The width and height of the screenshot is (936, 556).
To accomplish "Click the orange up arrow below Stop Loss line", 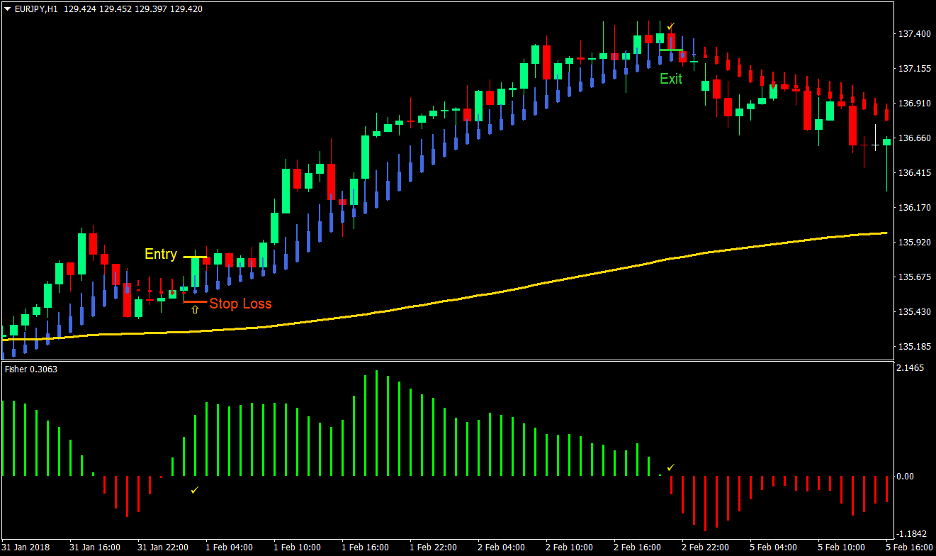I will 195,311.
